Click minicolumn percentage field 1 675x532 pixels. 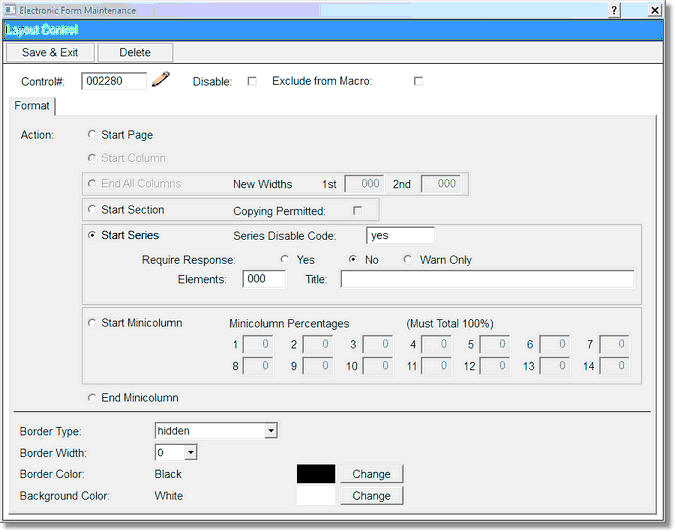(x=258, y=344)
